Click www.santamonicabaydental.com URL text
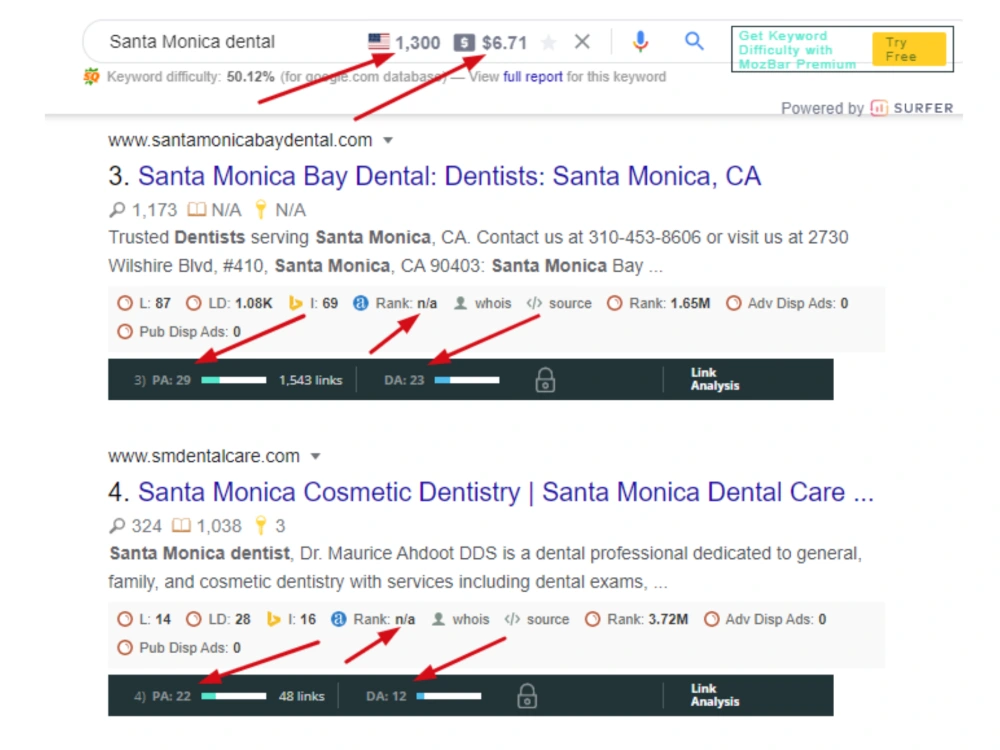 point(240,140)
